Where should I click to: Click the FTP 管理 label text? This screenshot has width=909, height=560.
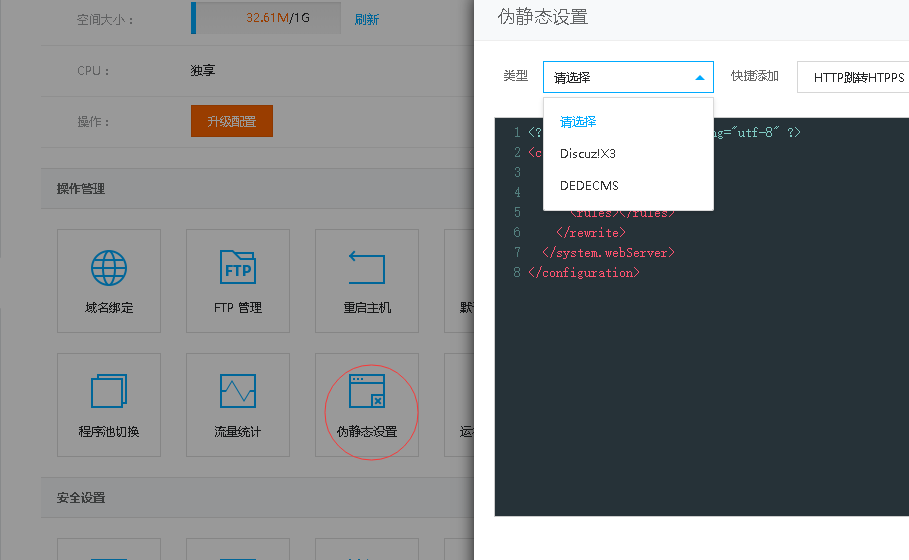238,308
